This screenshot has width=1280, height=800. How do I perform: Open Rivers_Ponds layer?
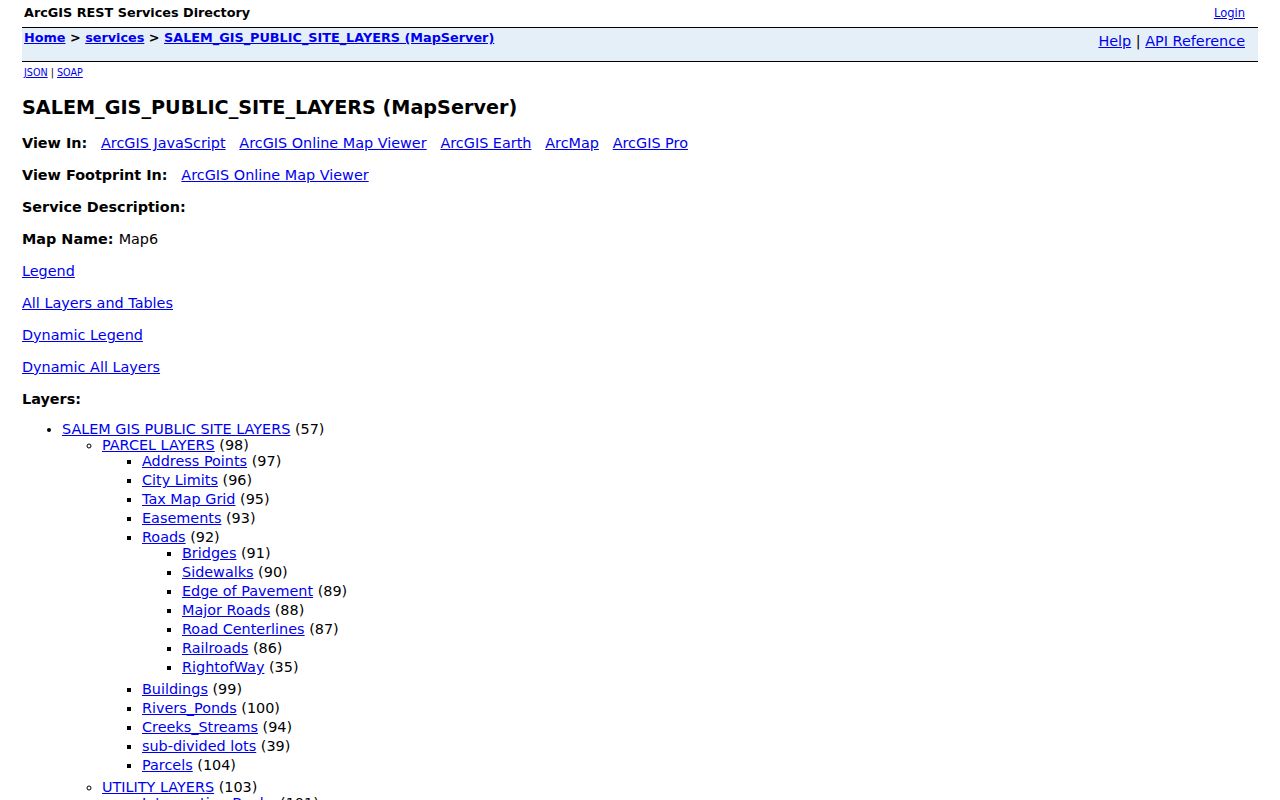pos(189,708)
